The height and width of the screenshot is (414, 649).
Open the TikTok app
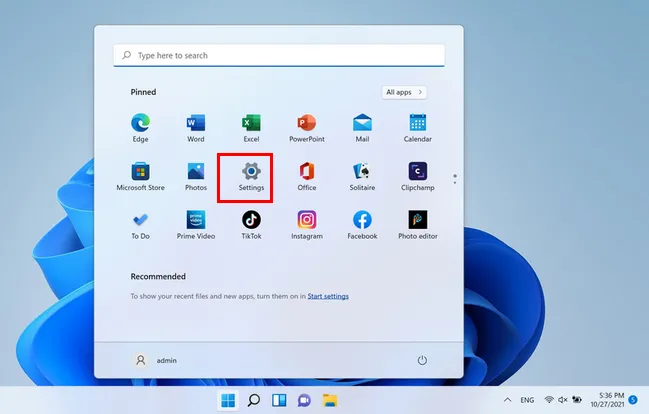click(251, 225)
